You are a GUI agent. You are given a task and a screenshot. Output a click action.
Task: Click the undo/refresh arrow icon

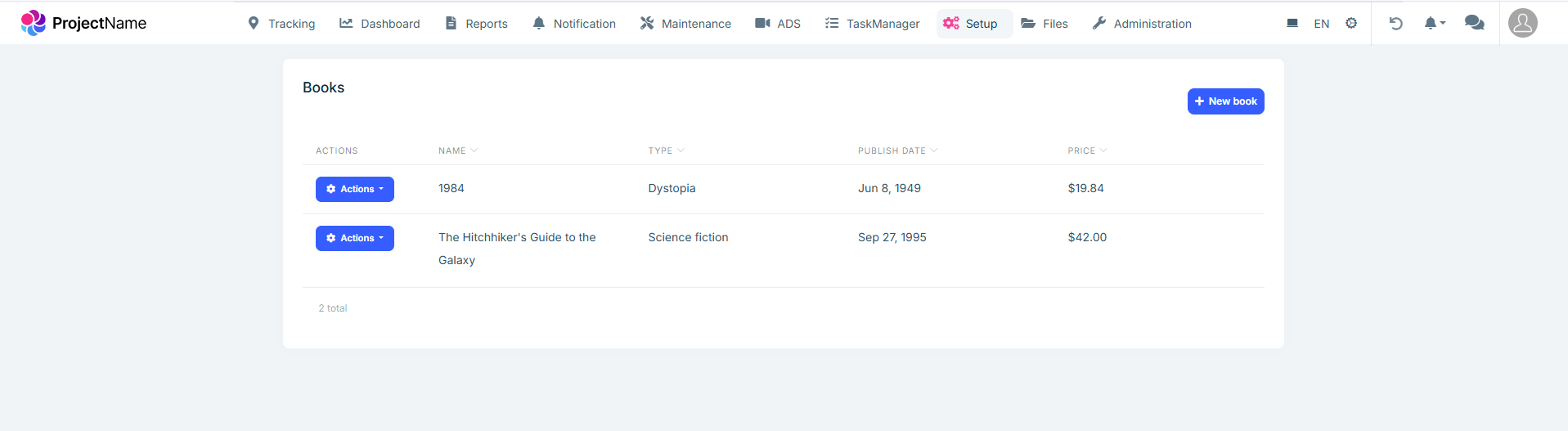[x=1395, y=24]
